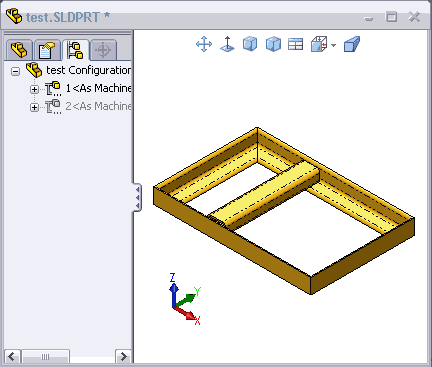The height and width of the screenshot is (367, 432).
Task: Activate the Pan move-arrows tool
Action: pos(204,44)
